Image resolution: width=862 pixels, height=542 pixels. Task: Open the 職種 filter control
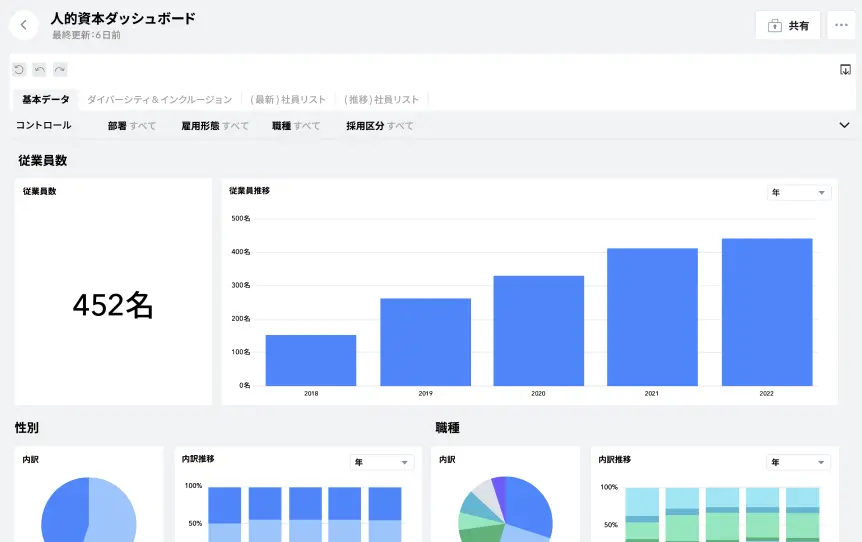coord(296,126)
